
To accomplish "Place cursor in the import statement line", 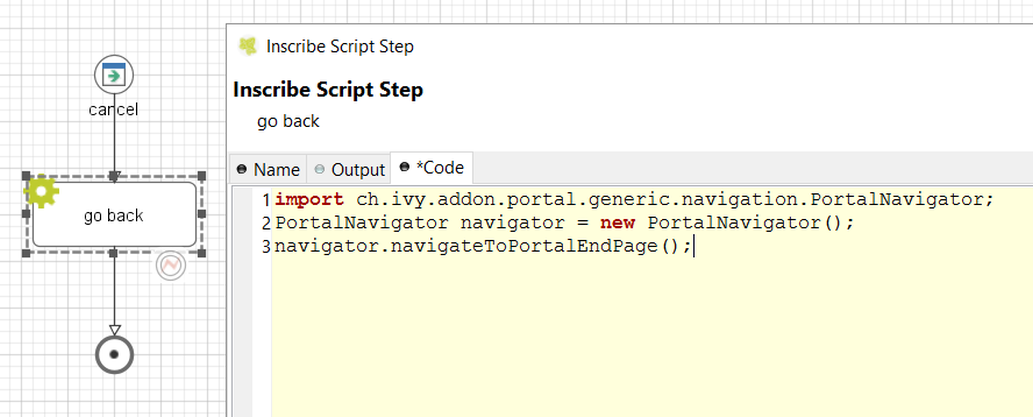I will (634, 199).
